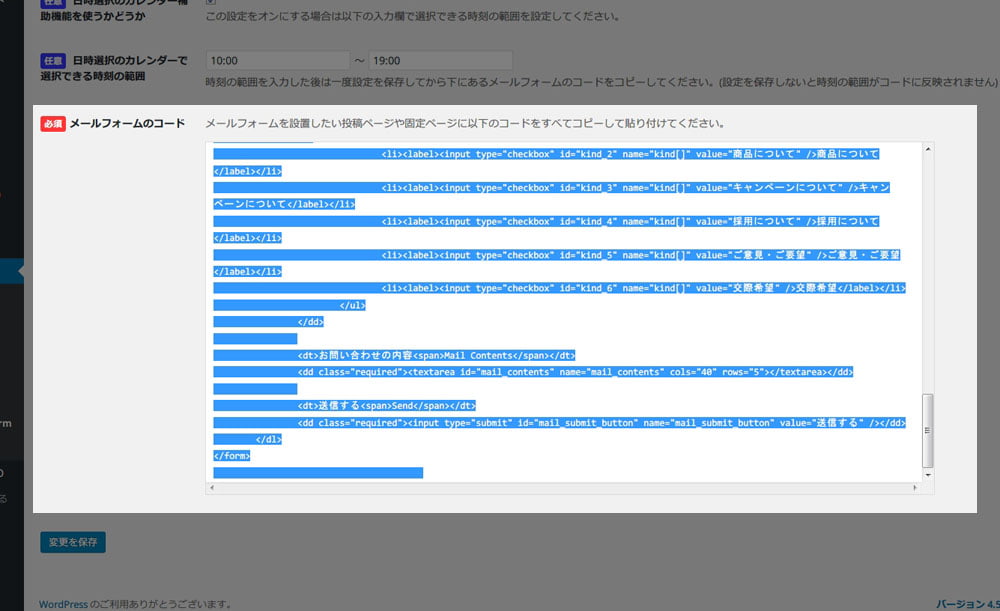
Task: Click the scroll up arrow of code box
Action: click(928, 149)
